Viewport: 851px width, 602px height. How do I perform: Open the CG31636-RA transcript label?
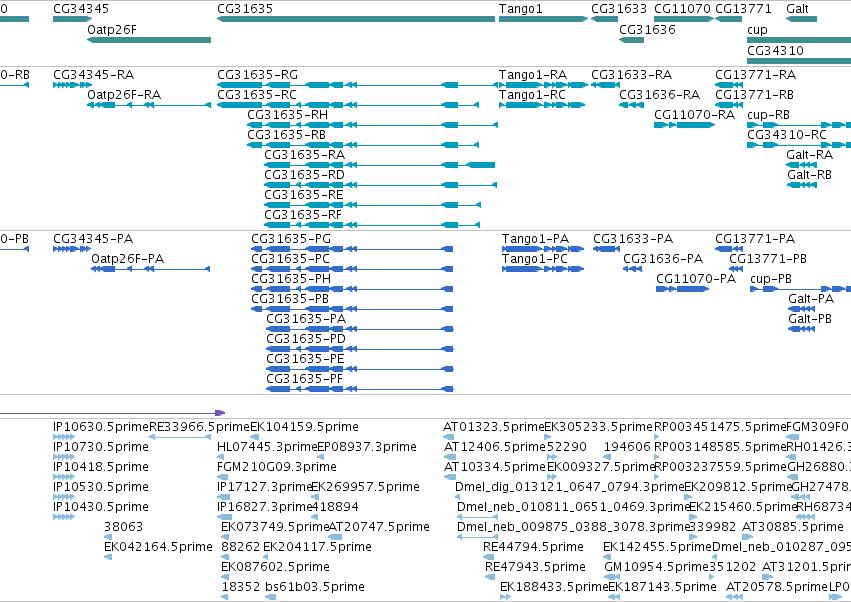(659, 94)
